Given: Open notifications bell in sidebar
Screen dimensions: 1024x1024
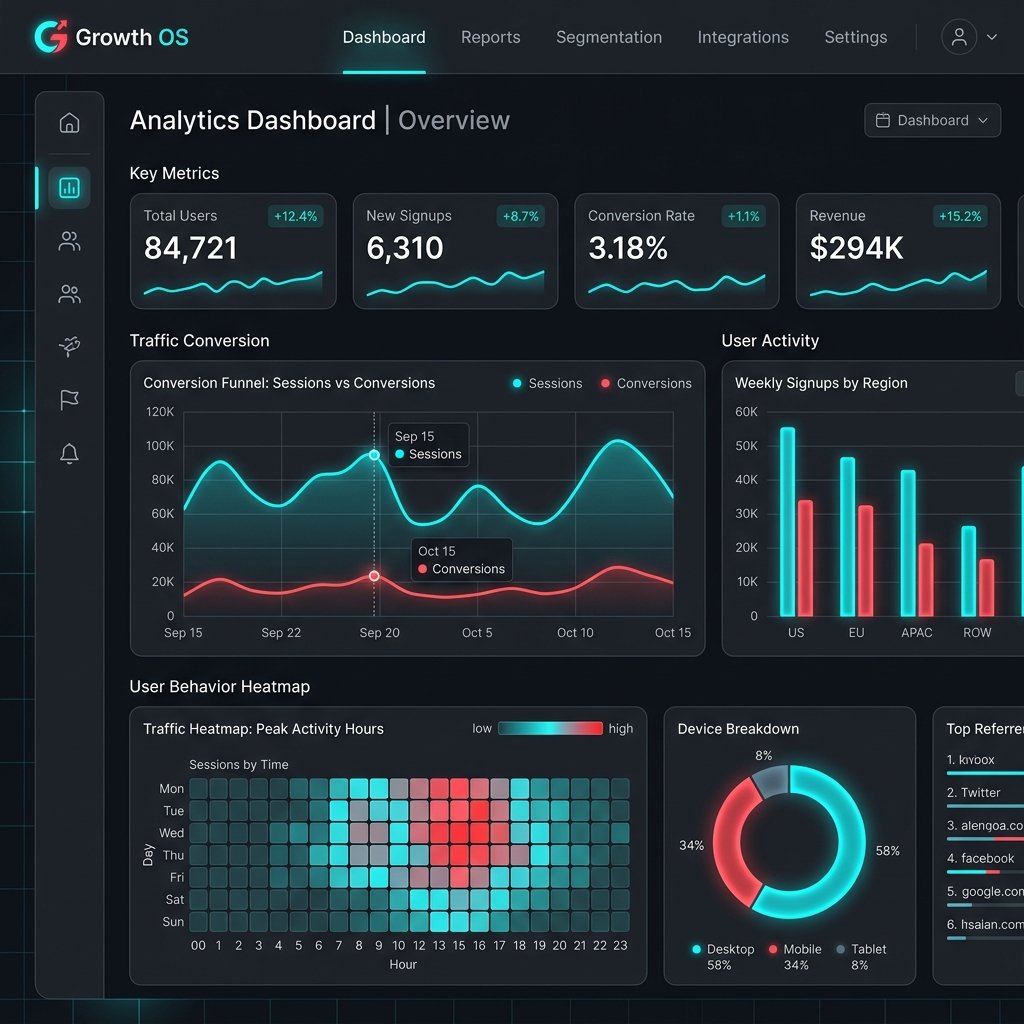Looking at the screenshot, I should pos(69,453).
